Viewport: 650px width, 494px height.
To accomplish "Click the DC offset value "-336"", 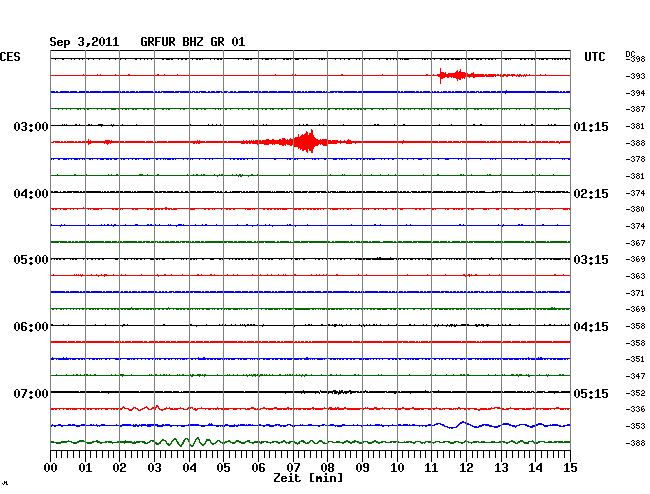I will (635, 409).
